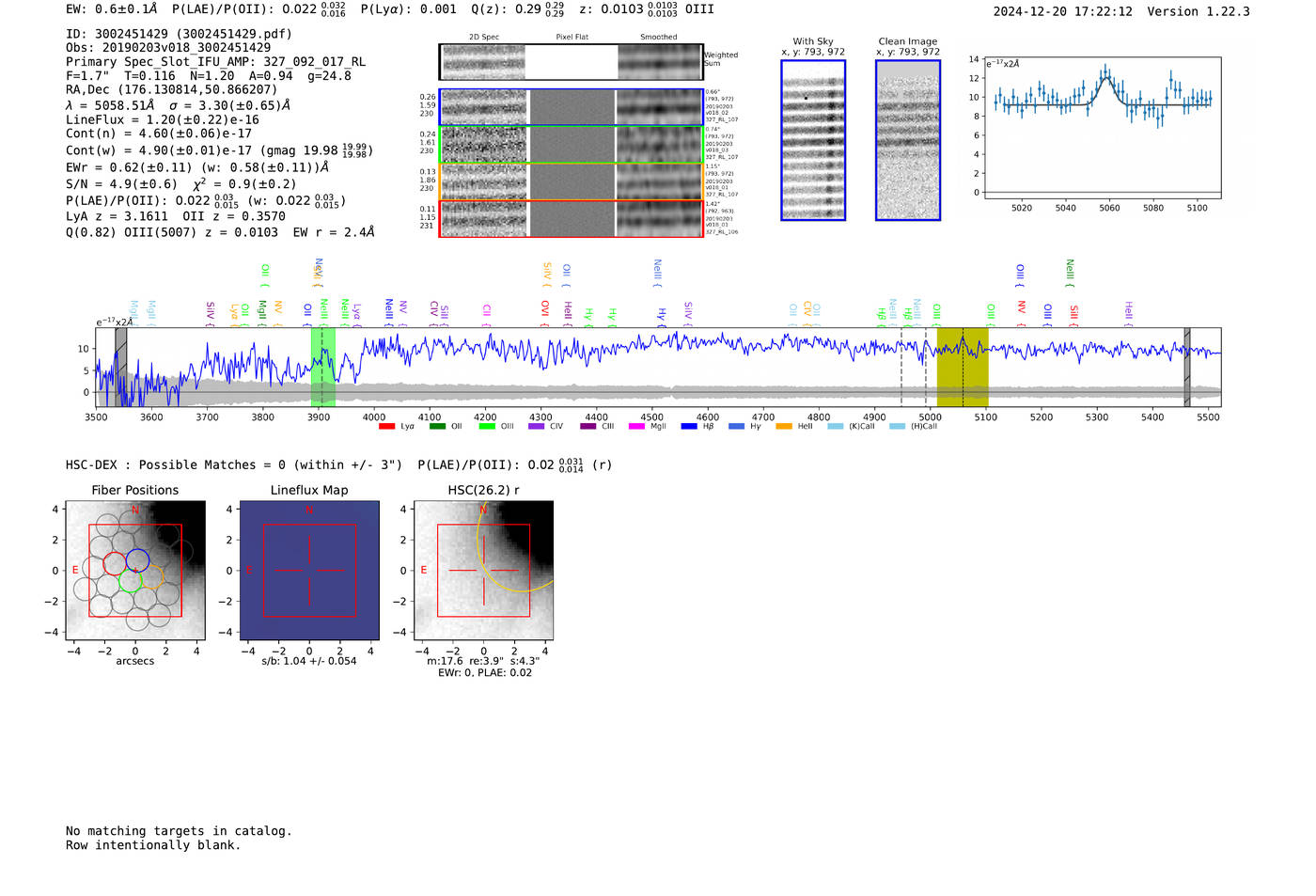Viewport: 1316px width, 896px height.
Task: Open the HSC(26.2) r image panel
Action: pyautogui.click(x=484, y=570)
